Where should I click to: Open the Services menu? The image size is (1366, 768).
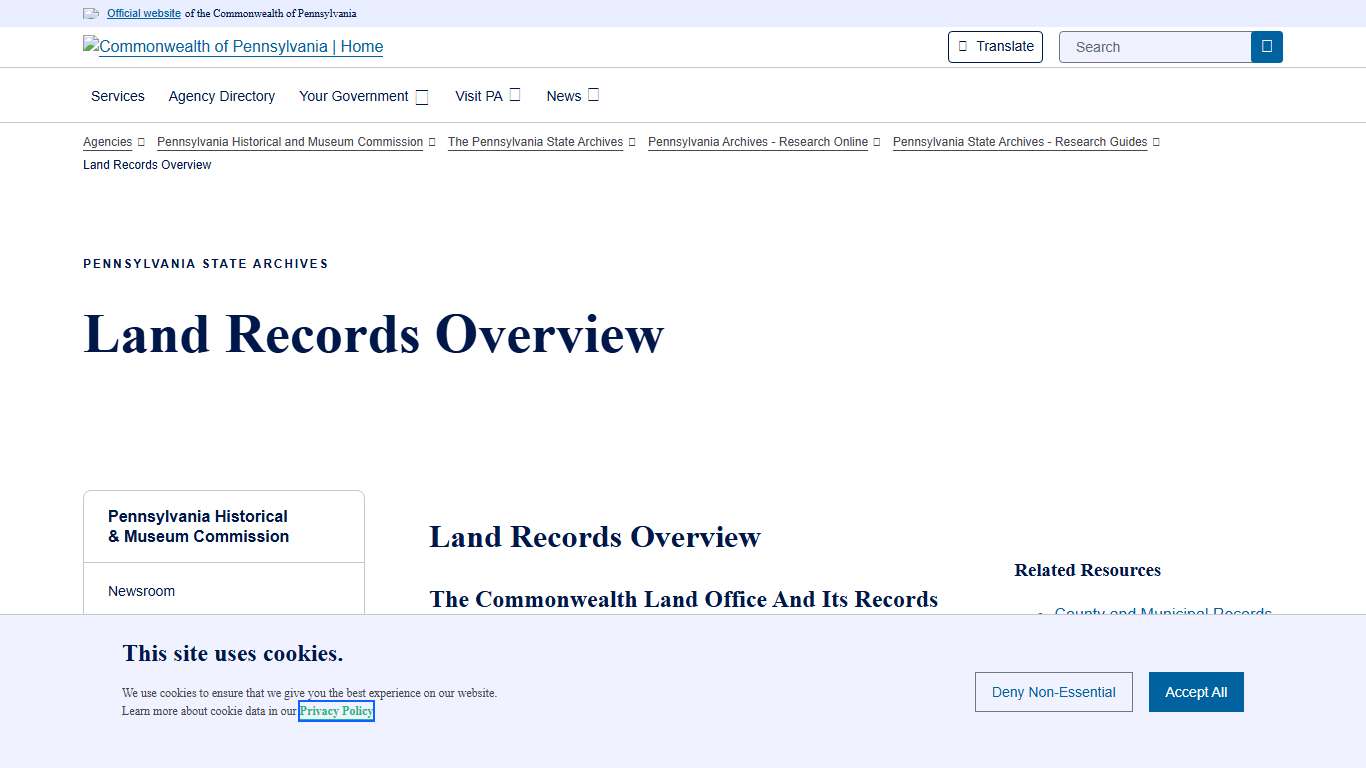point(117,96)
